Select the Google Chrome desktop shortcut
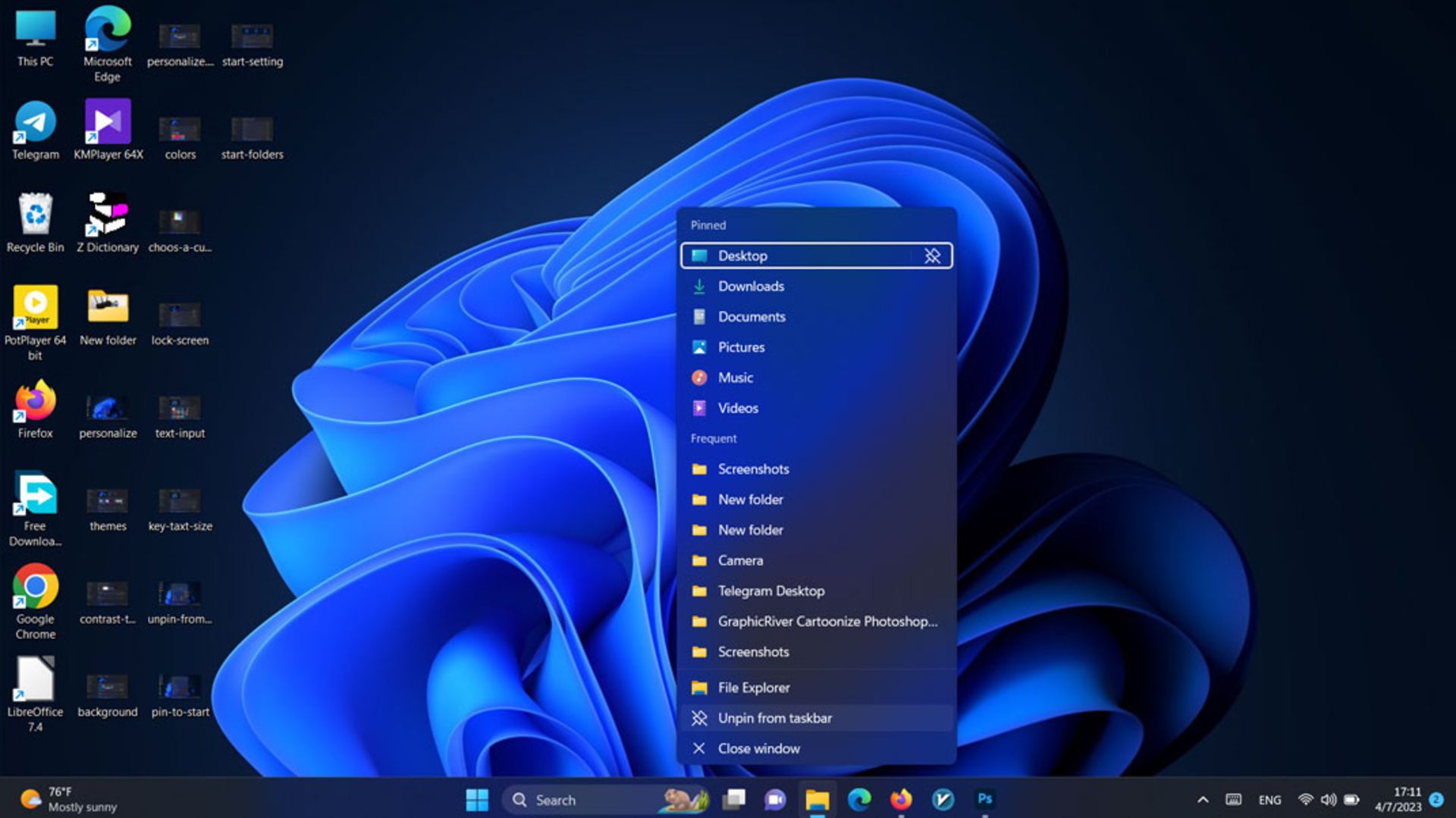1456x818 pixels. coord(35,588)
